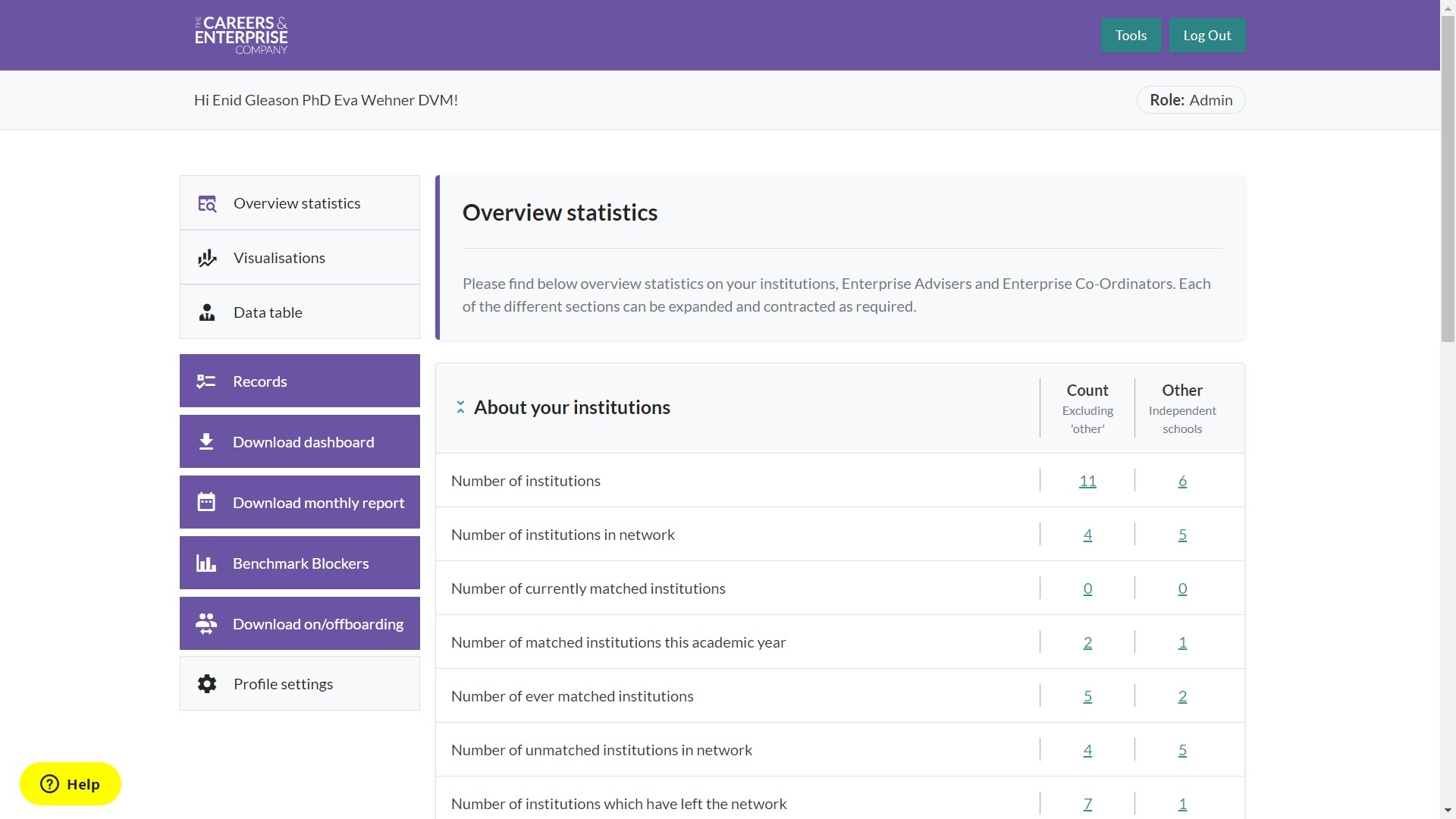
Task: Click 'Number of currently matched institutions' label
Action: [588, 588]
